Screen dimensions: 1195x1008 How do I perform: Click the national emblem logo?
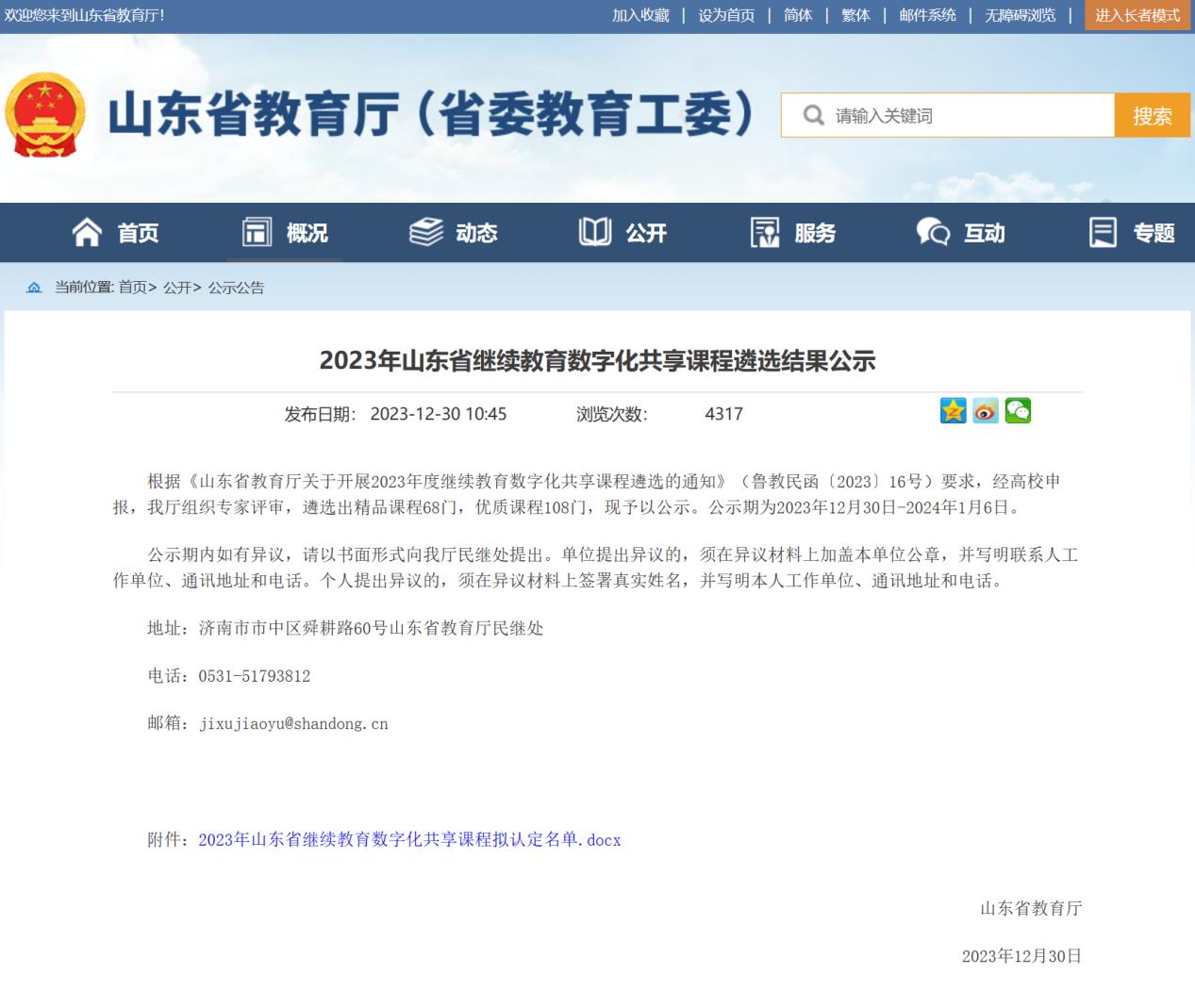[45, 114]
